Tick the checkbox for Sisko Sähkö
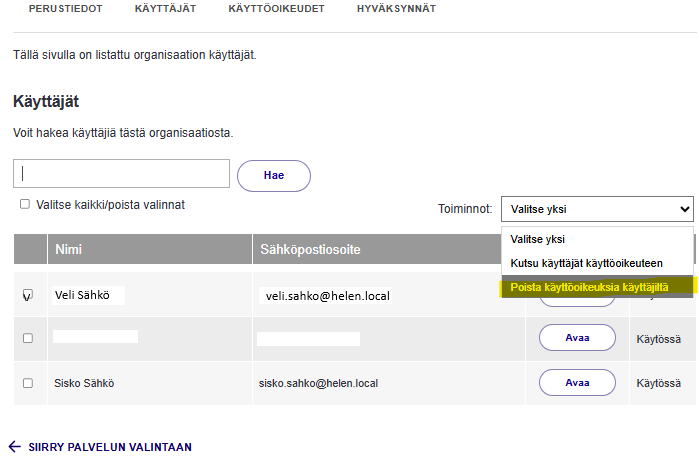The width and height of the screenshot is (699, 456). [x=28, y=383]
